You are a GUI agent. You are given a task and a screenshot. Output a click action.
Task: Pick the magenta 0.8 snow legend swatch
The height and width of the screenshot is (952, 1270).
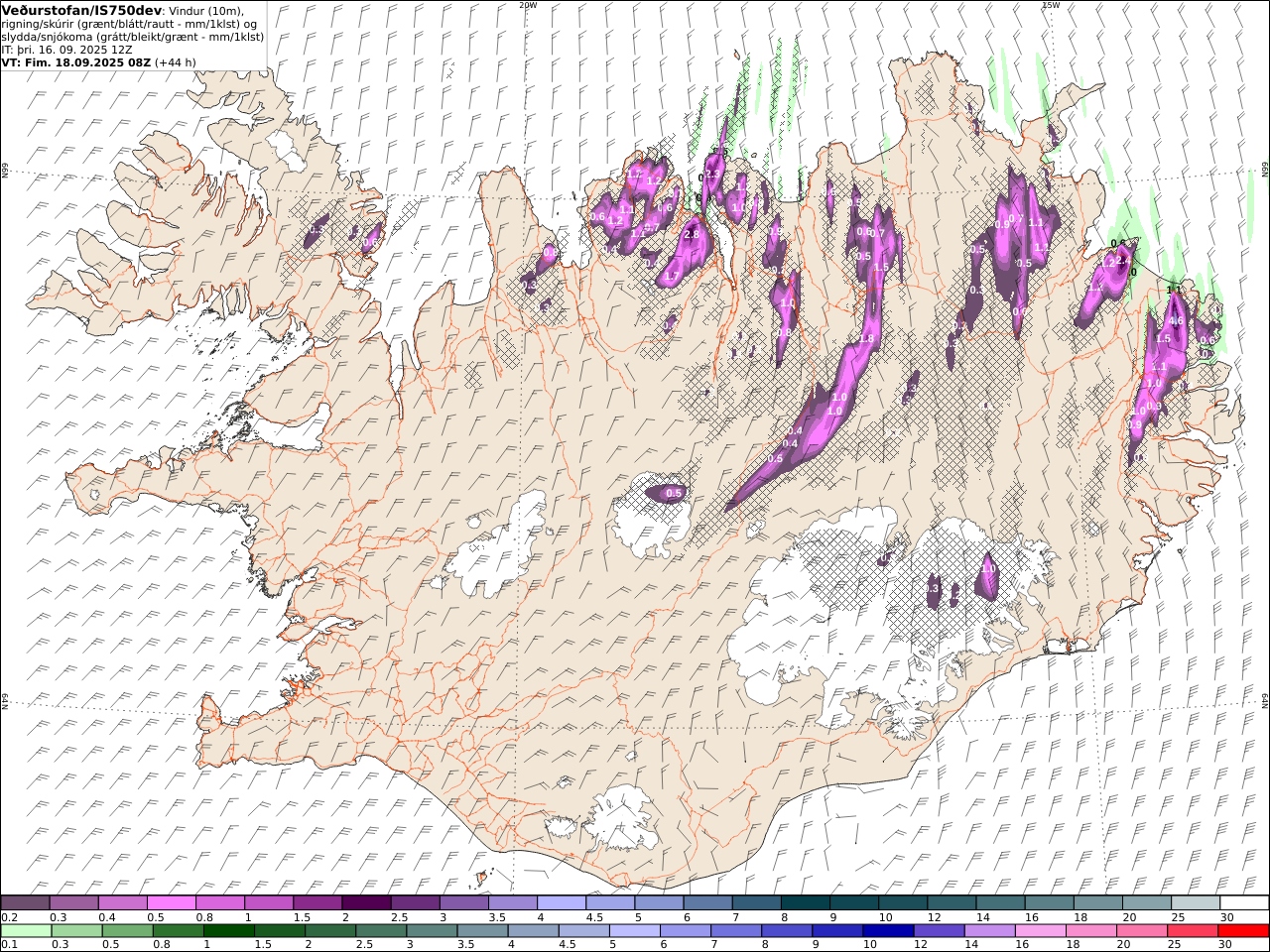pos(220,903)
